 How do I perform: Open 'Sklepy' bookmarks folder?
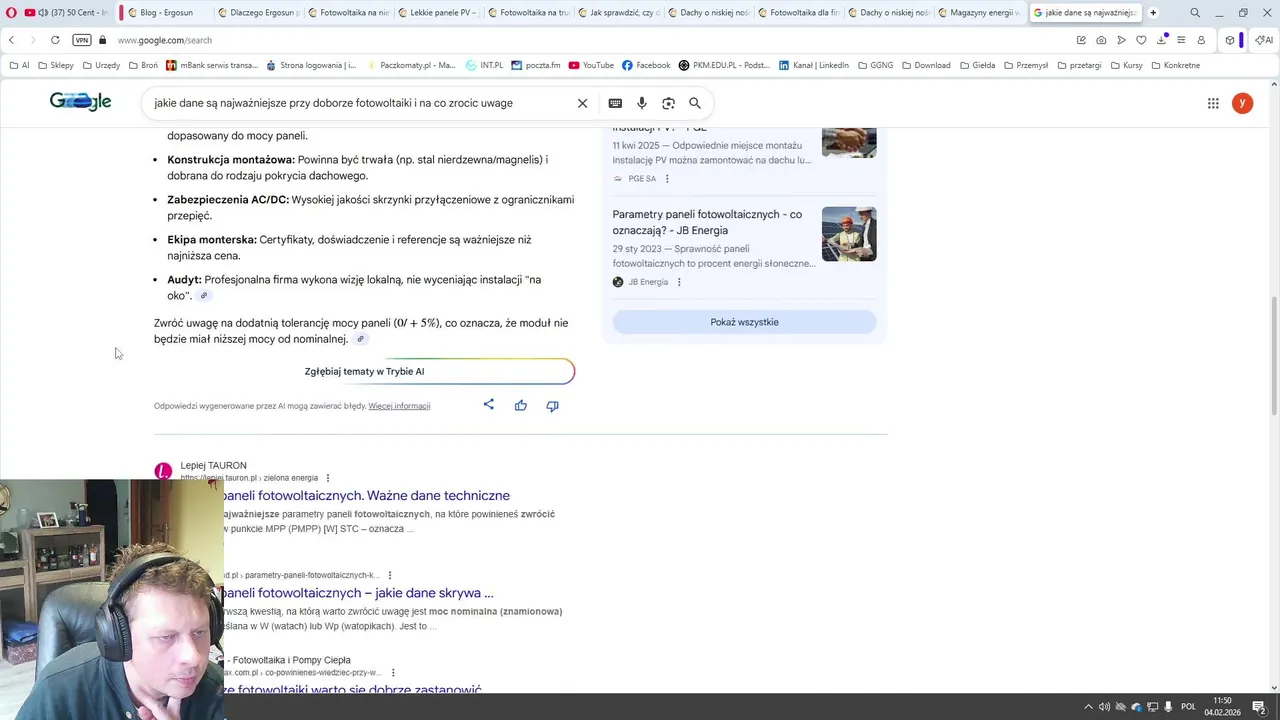tap(55, 65)
